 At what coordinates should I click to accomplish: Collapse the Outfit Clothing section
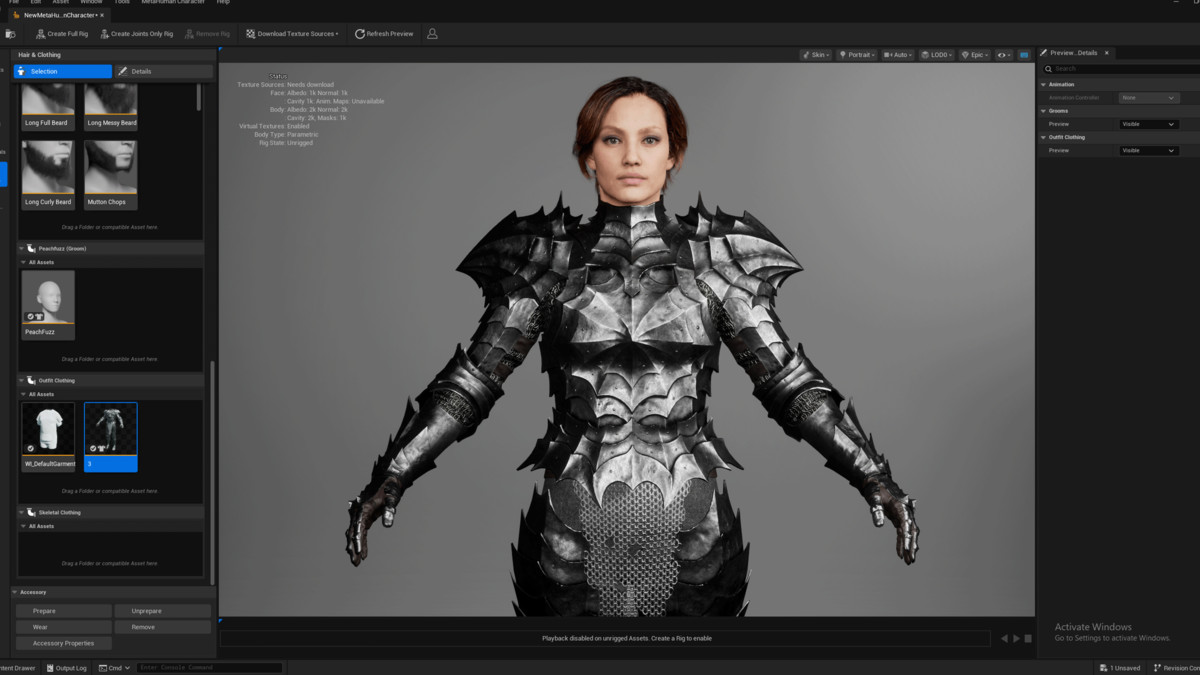coord(23,380)
